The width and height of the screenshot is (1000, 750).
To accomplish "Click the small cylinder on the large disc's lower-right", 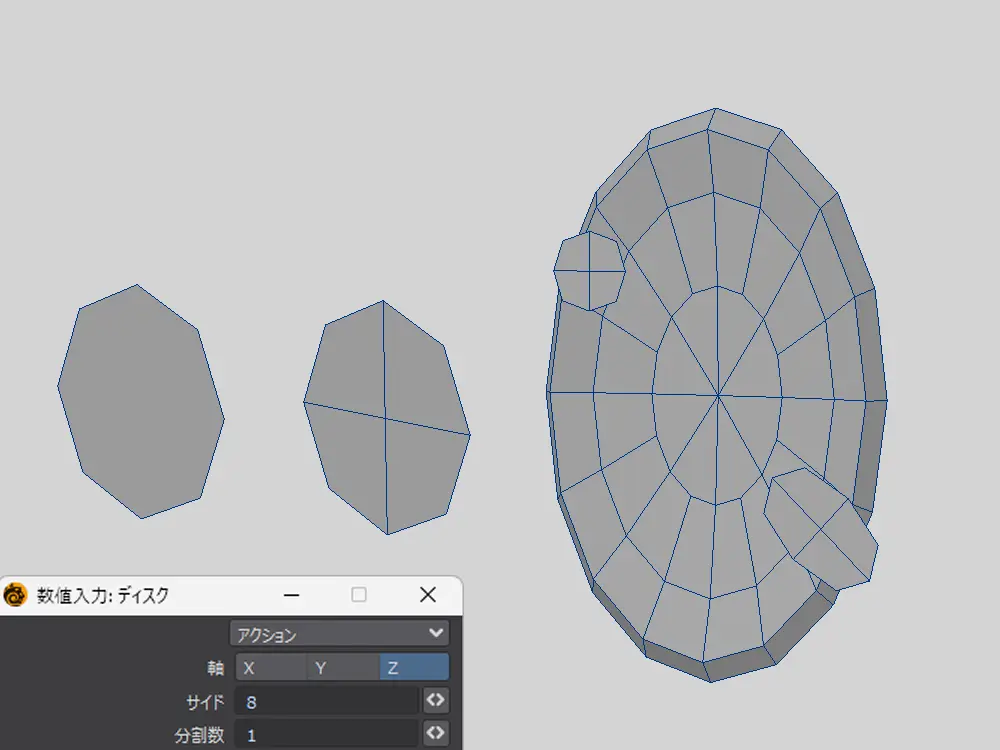I will (x=822, y=528).
